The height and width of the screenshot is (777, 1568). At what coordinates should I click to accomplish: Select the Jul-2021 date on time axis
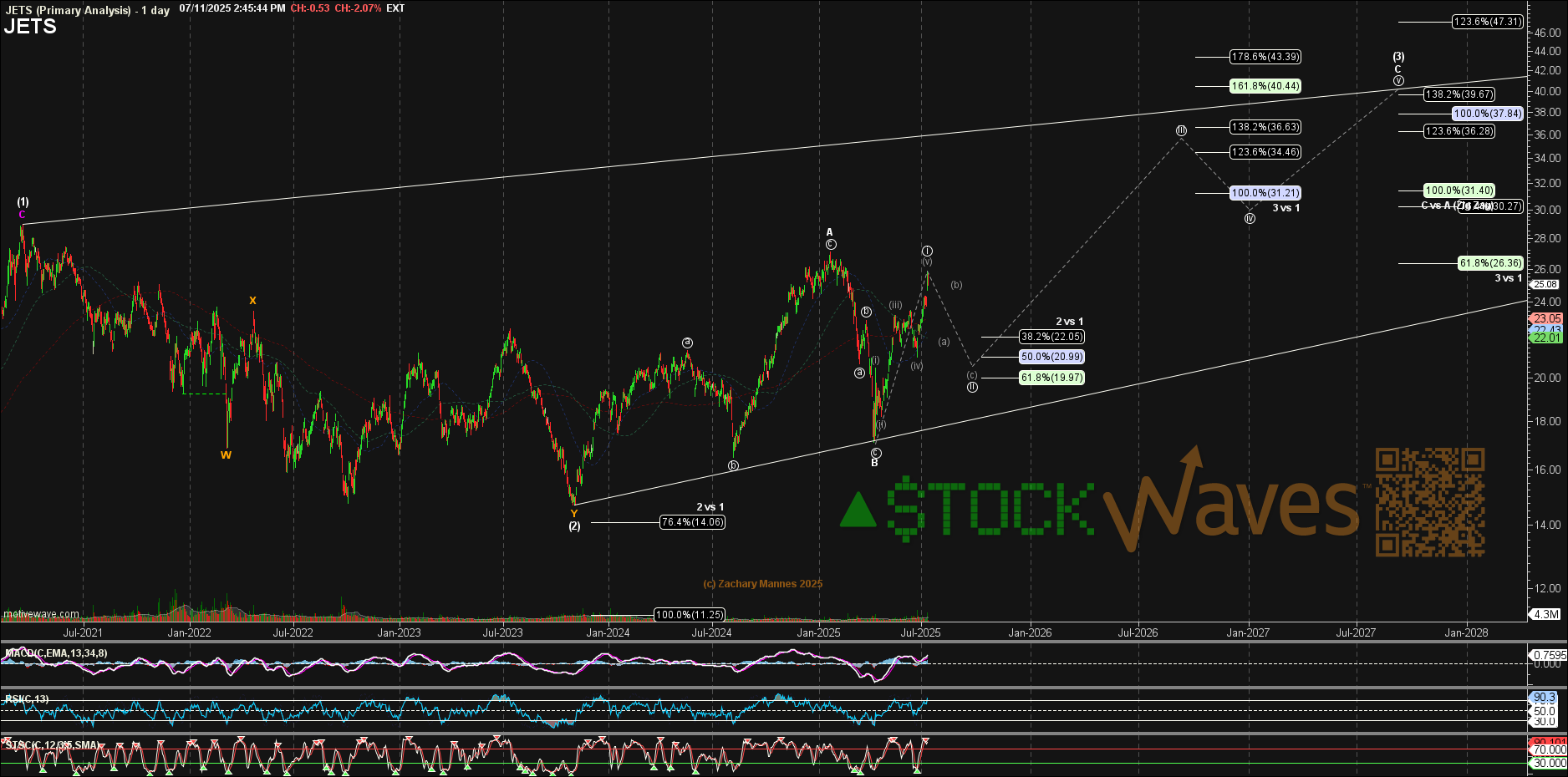[83, 632]
